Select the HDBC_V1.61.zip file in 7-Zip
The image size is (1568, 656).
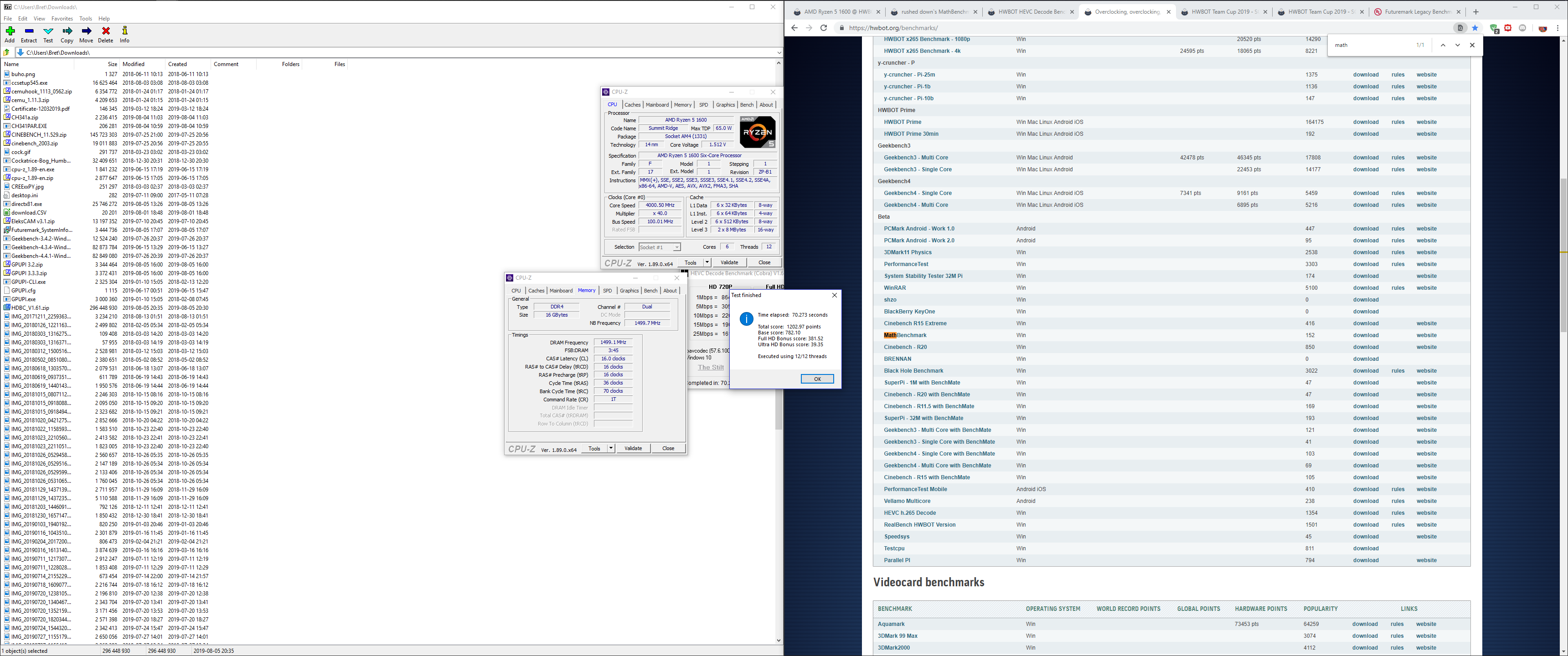30,308
